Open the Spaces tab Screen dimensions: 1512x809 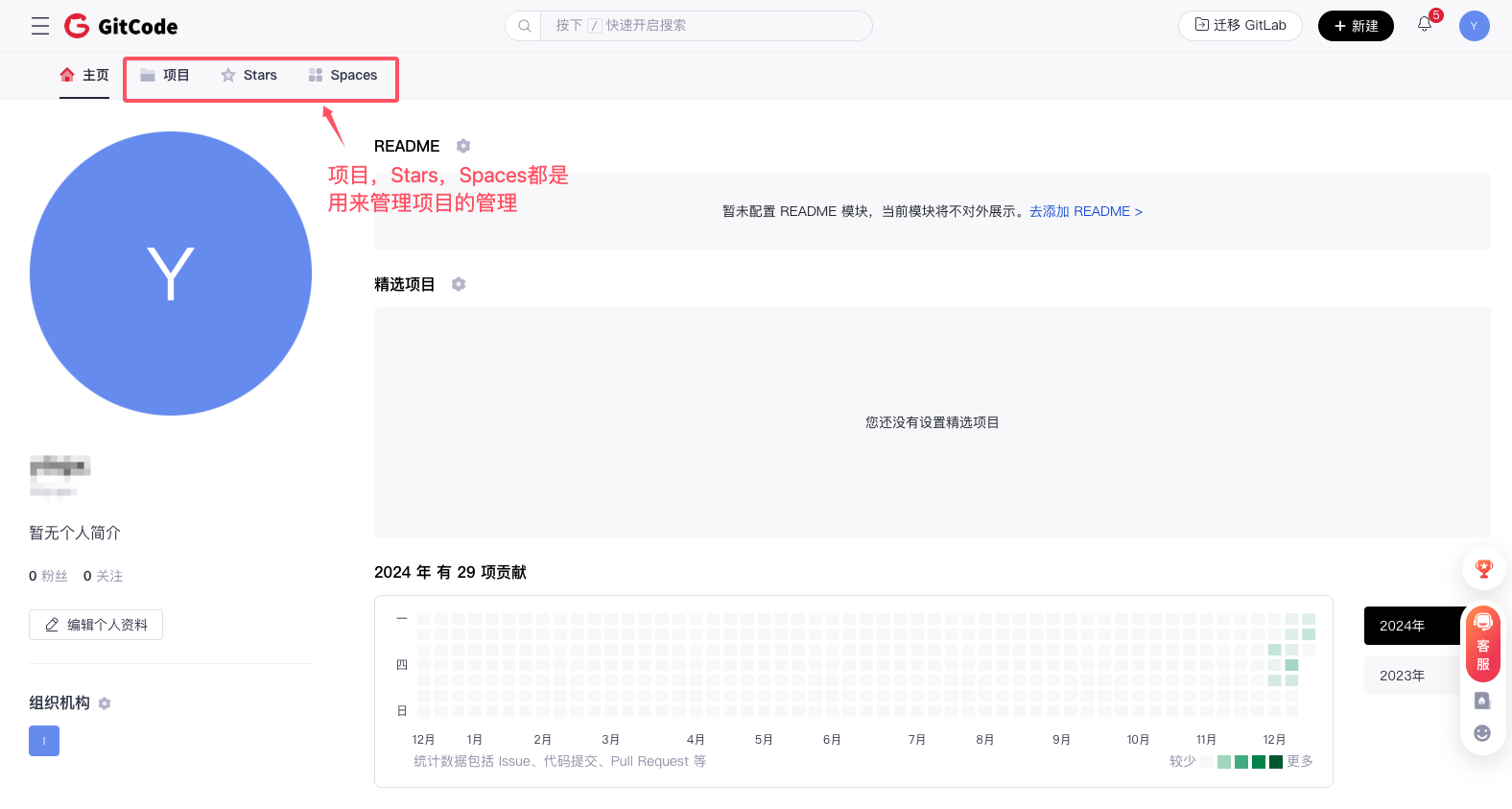[343, 75]
